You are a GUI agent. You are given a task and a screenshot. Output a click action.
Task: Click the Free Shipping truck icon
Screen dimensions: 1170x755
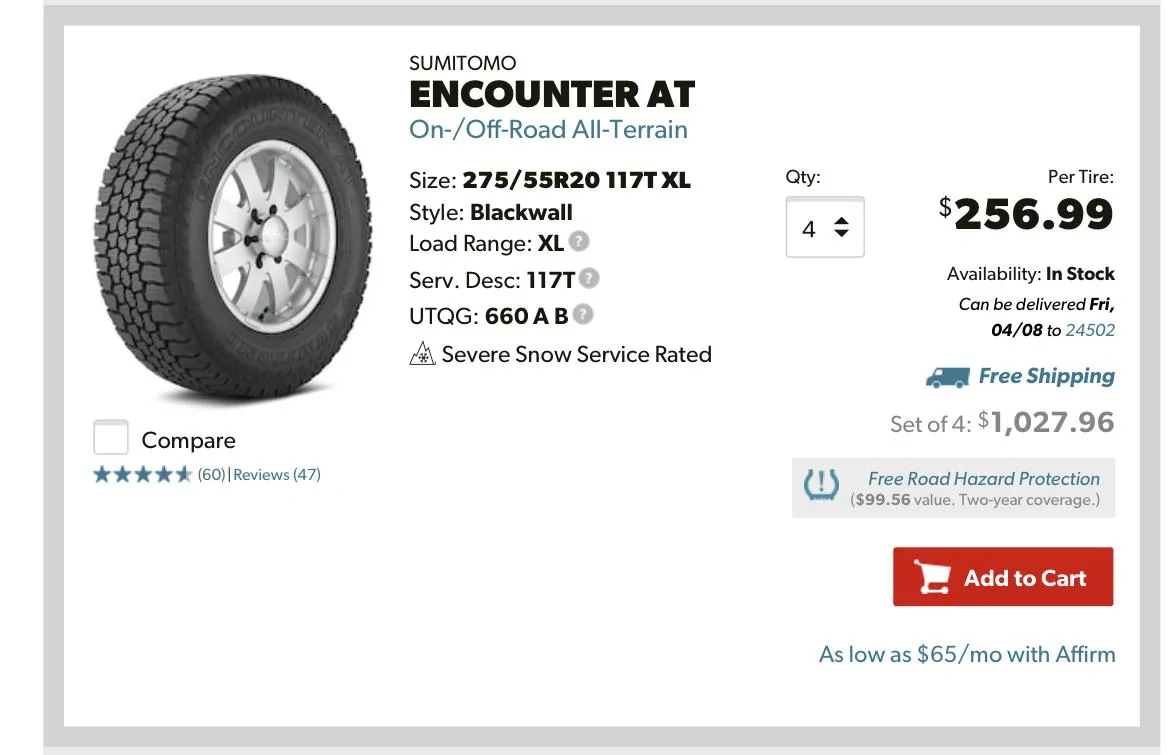point(948,378)
